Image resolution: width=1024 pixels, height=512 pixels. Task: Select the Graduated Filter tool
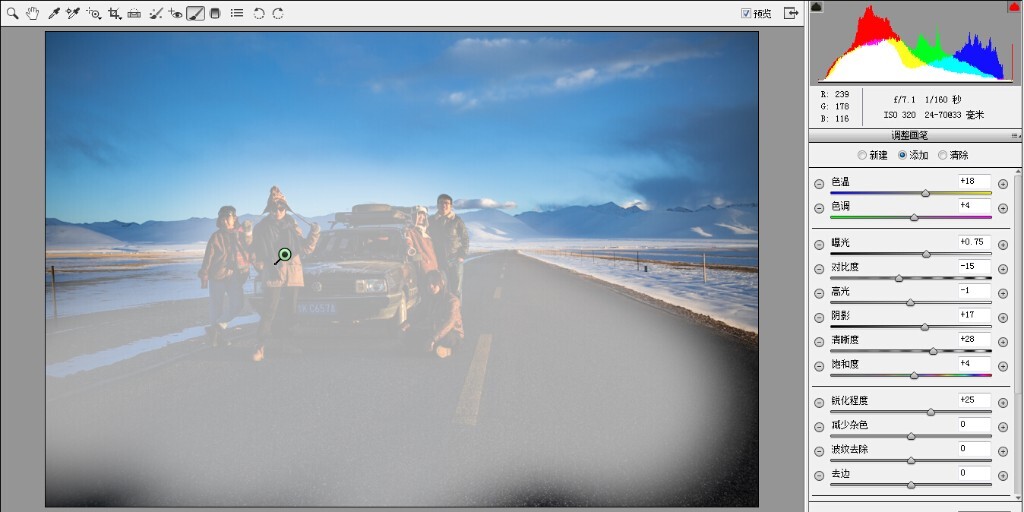coord(215,13)
